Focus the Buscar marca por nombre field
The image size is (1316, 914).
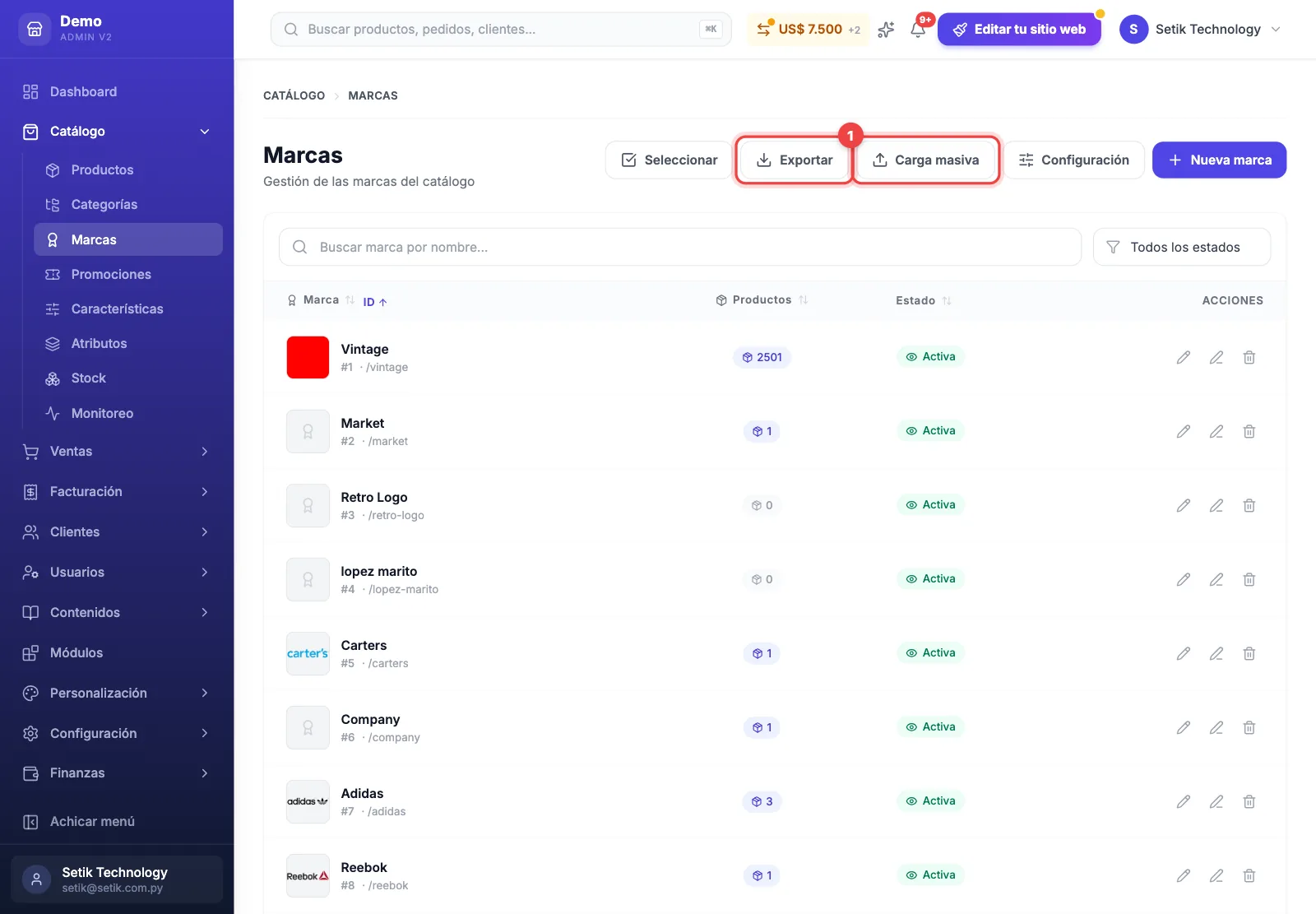coord(680,247)
